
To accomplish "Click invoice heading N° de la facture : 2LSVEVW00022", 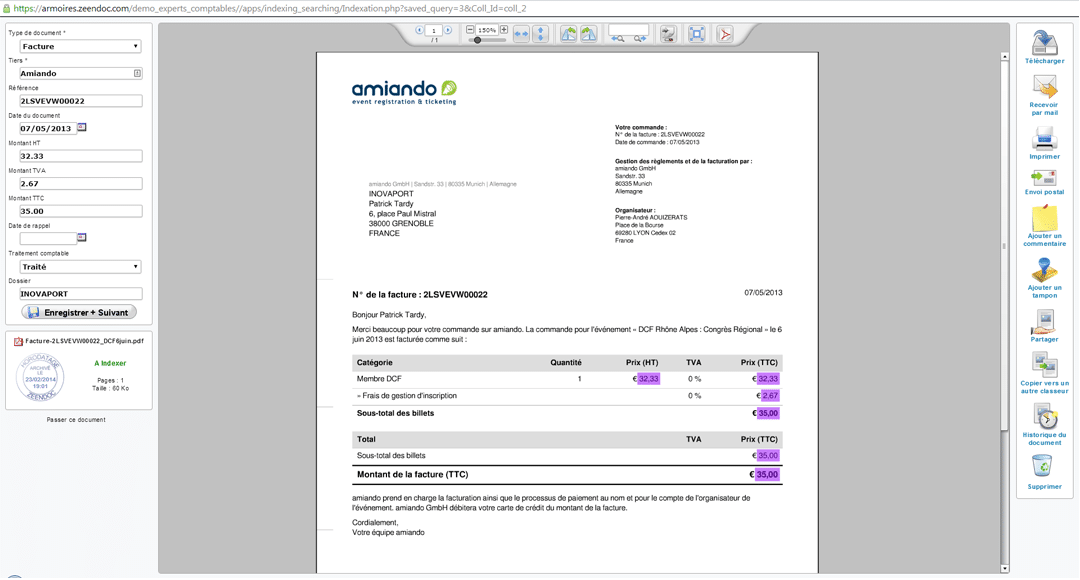I will (419, 295).
